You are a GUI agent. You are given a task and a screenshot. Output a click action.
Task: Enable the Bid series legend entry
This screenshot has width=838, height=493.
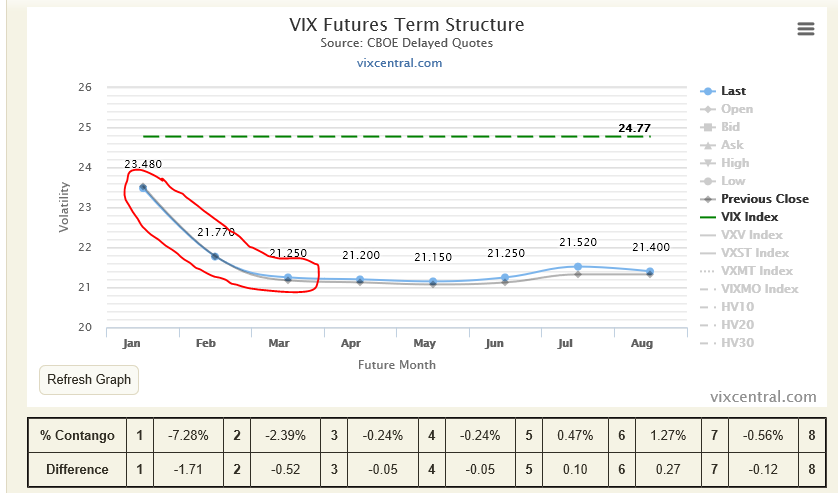(x=730, y=127)
